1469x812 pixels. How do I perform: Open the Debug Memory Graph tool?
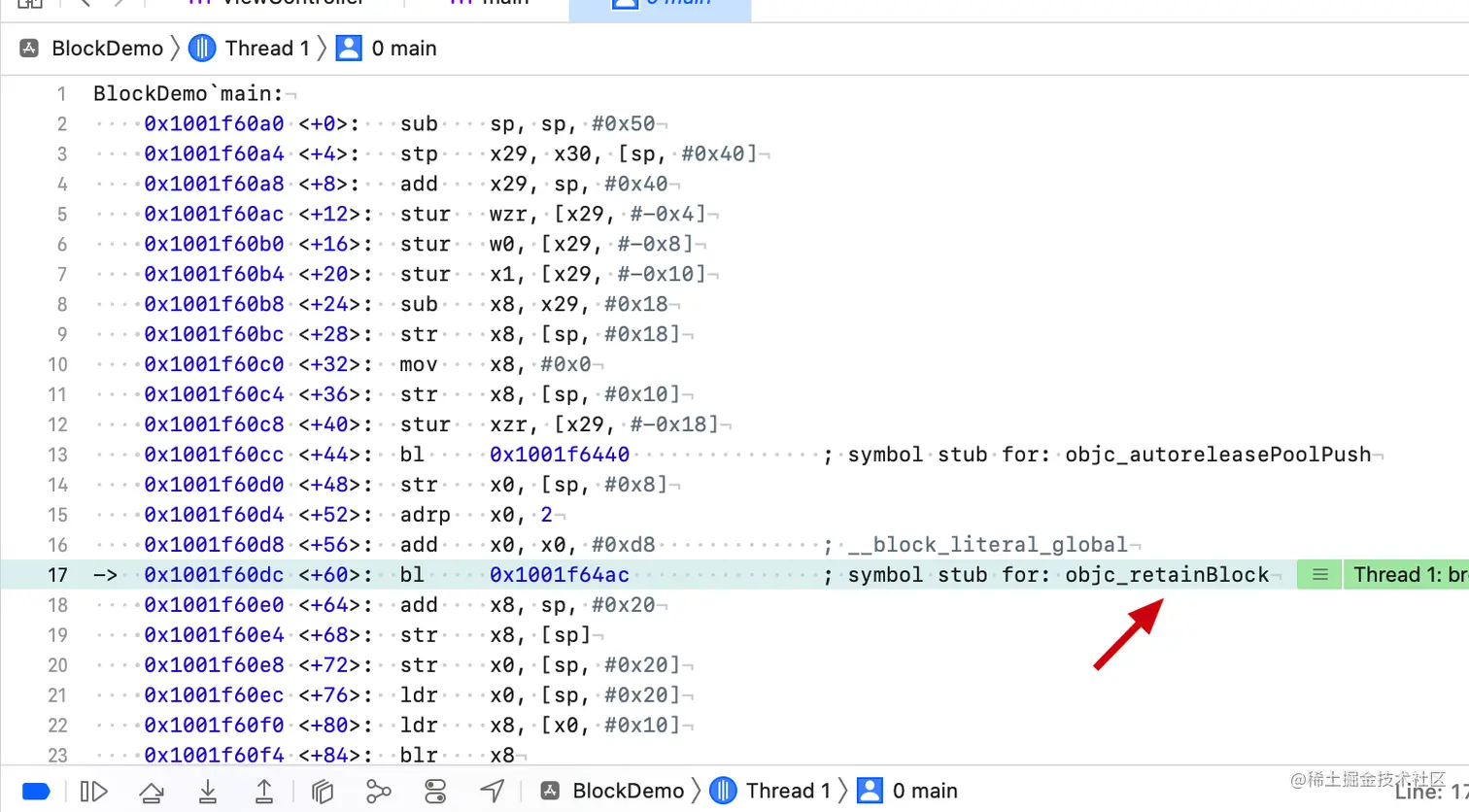pos(379,792)
